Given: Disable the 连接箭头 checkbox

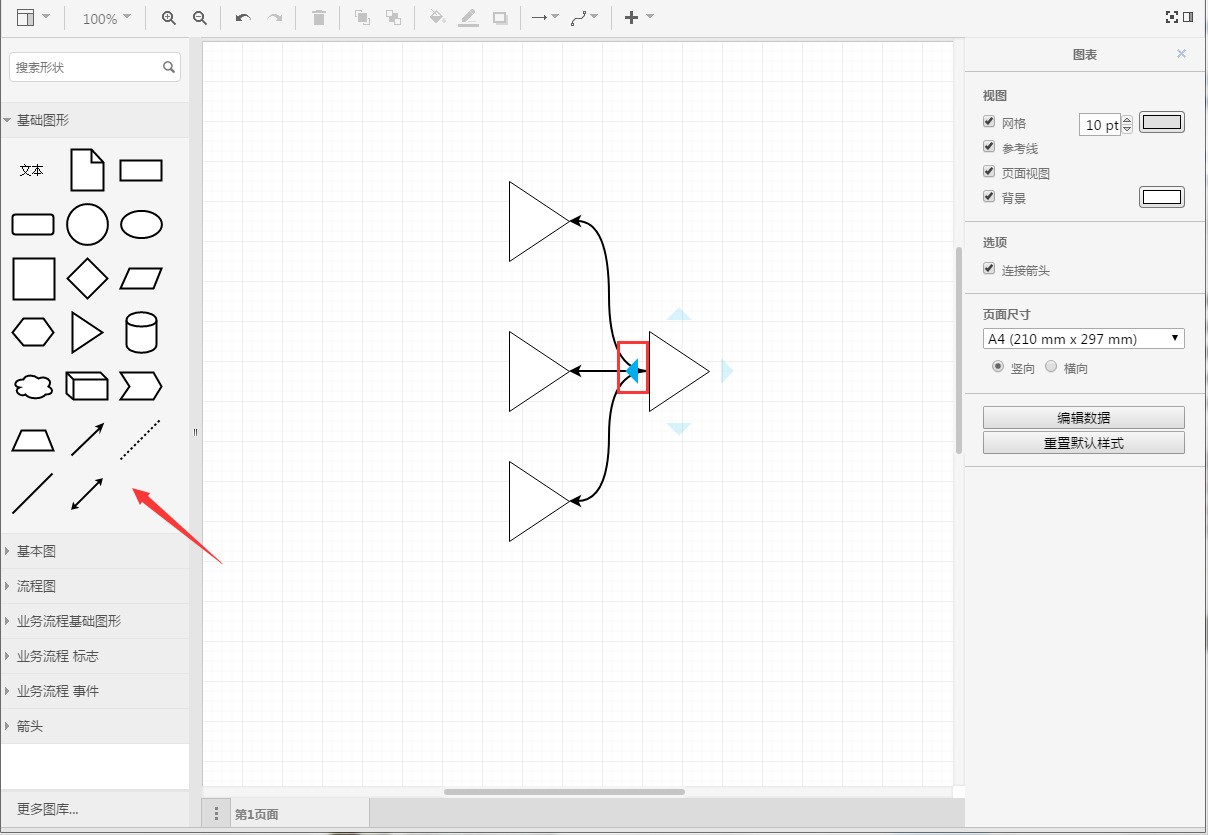Looking at the screenshot, I should [989, 269].
